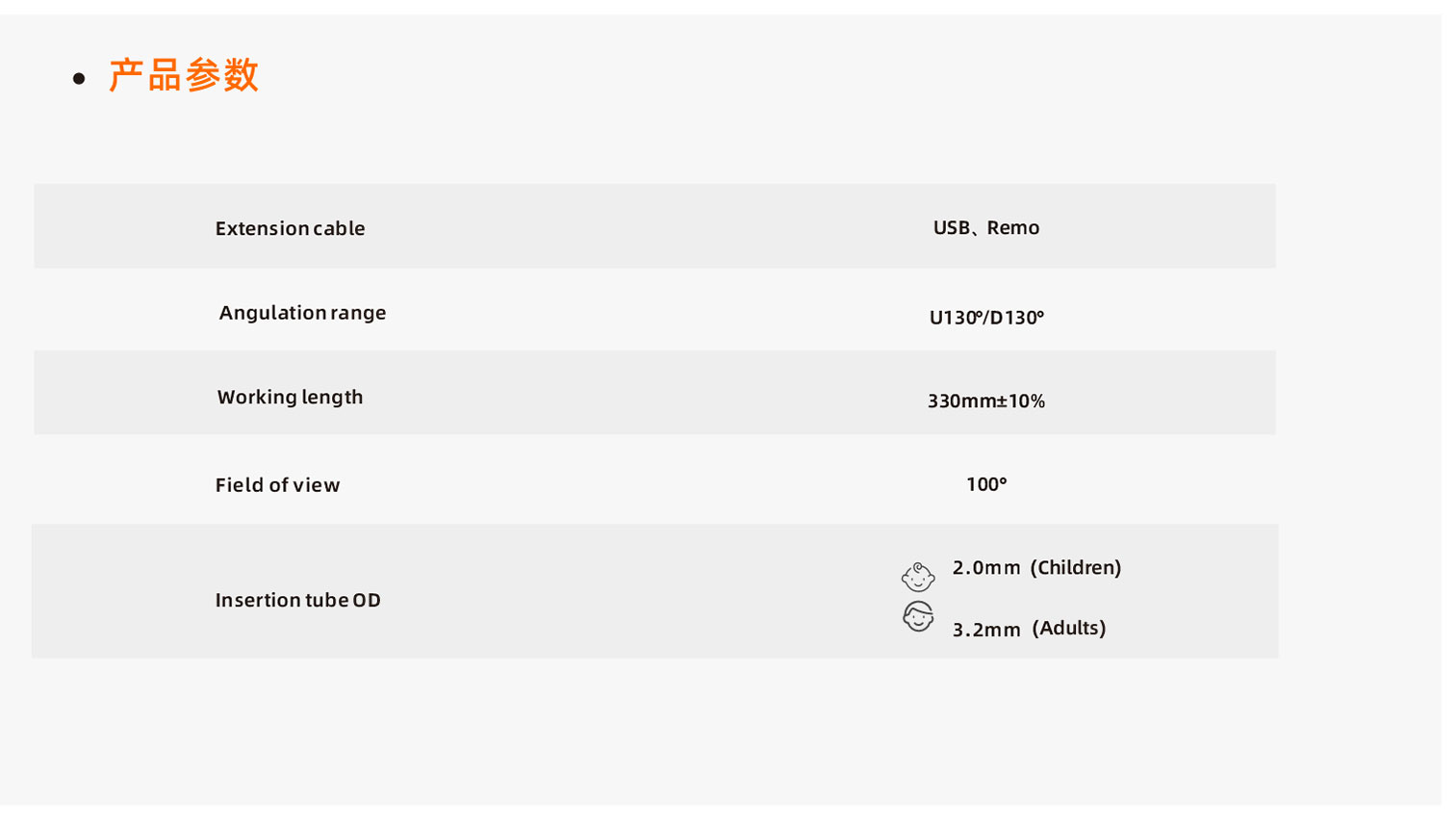Select the Working length label

pyautogui.click(x=290, y=397)
